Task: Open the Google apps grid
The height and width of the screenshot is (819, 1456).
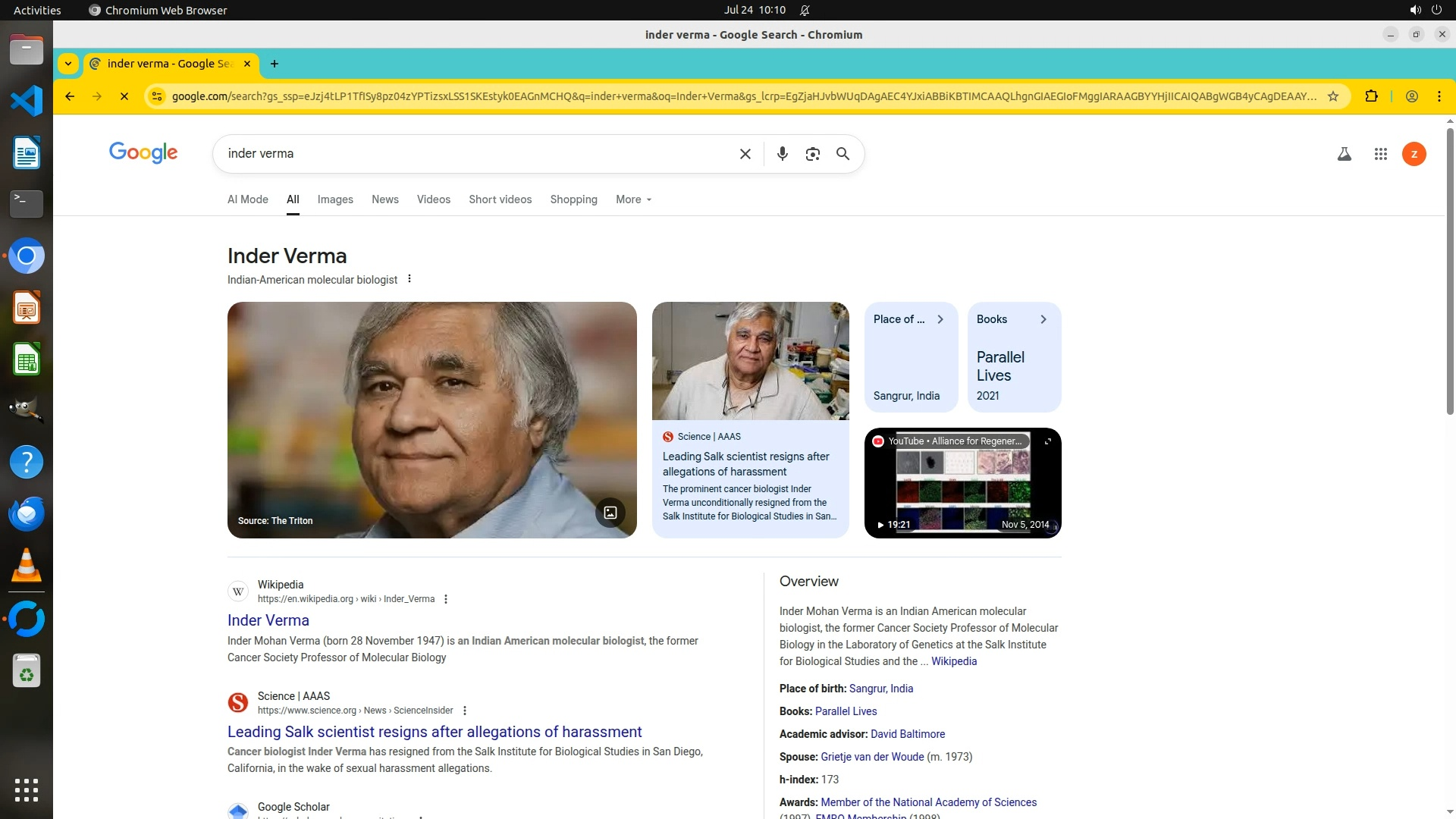Action: 1380,154
